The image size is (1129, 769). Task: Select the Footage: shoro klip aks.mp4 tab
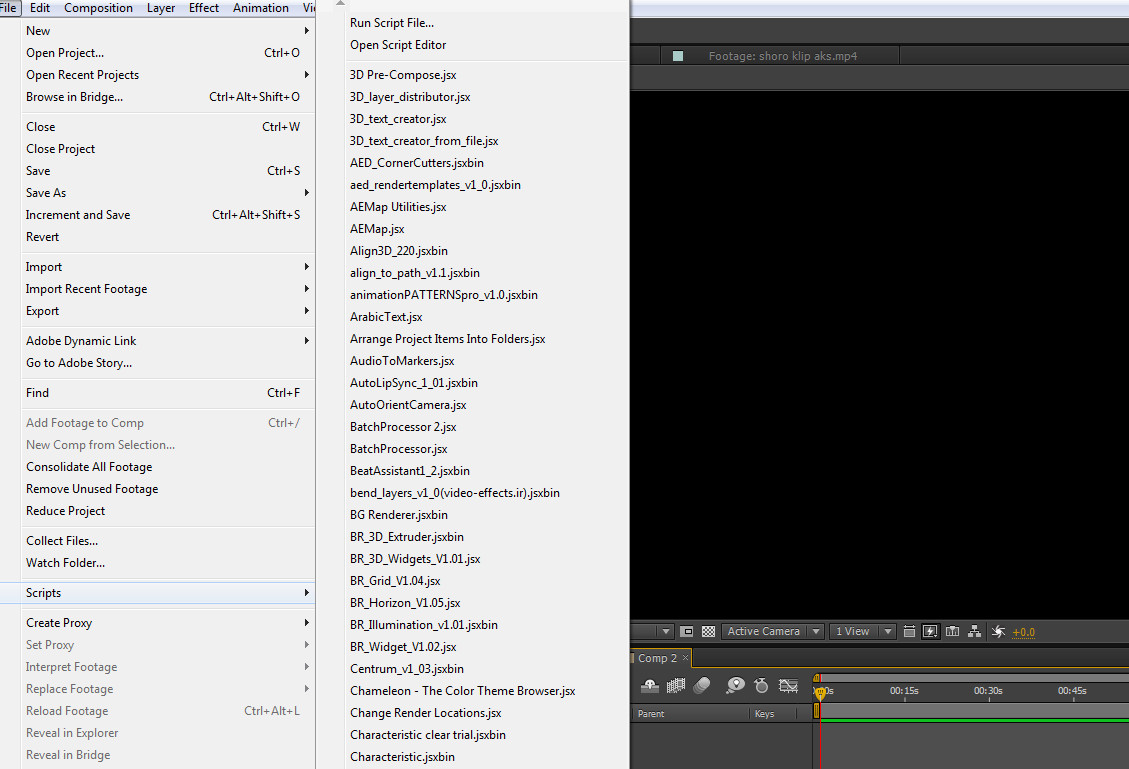783,56
